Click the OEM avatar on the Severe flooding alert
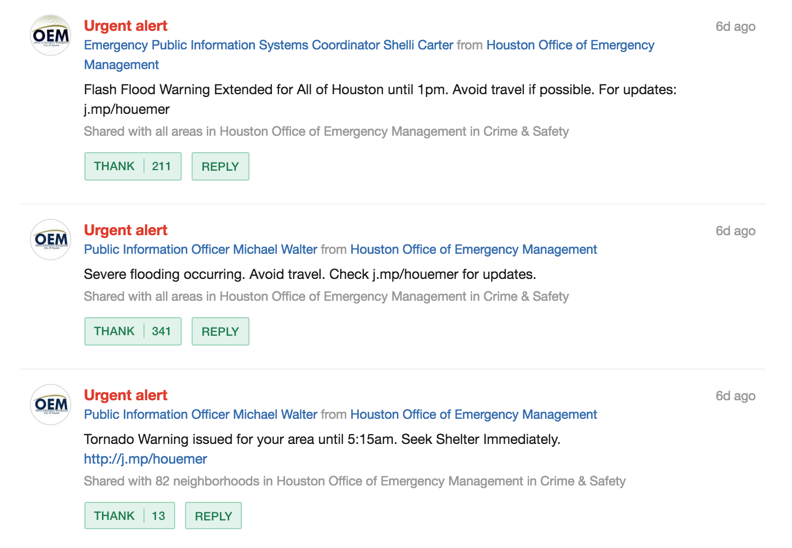The width and height of the screenshot is (792, 548). tap(51, 239)
